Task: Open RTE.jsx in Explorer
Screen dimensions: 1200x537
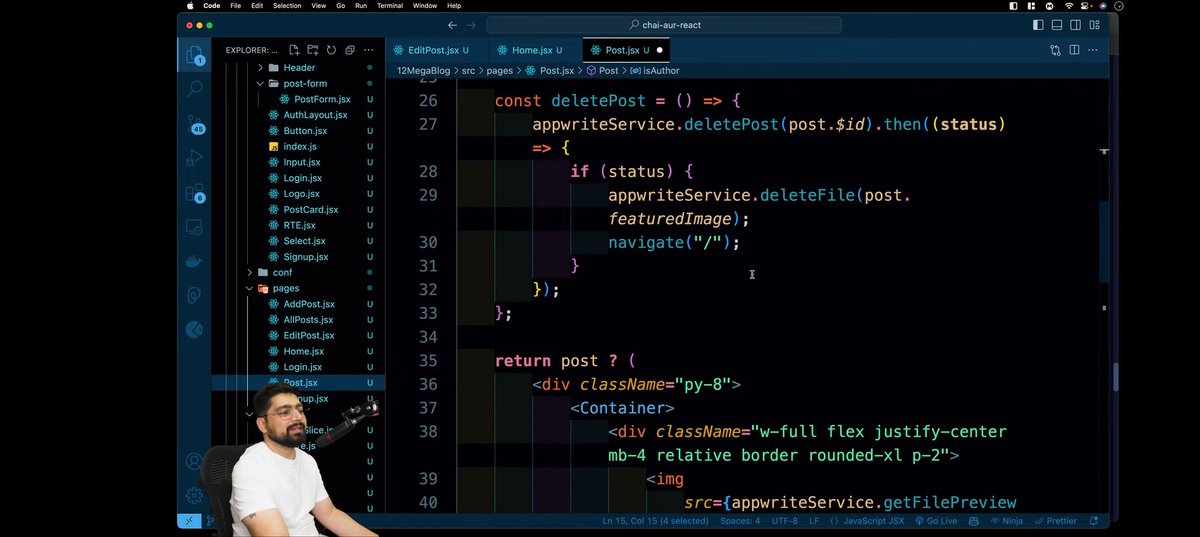Action: click(x=299, y=225)
